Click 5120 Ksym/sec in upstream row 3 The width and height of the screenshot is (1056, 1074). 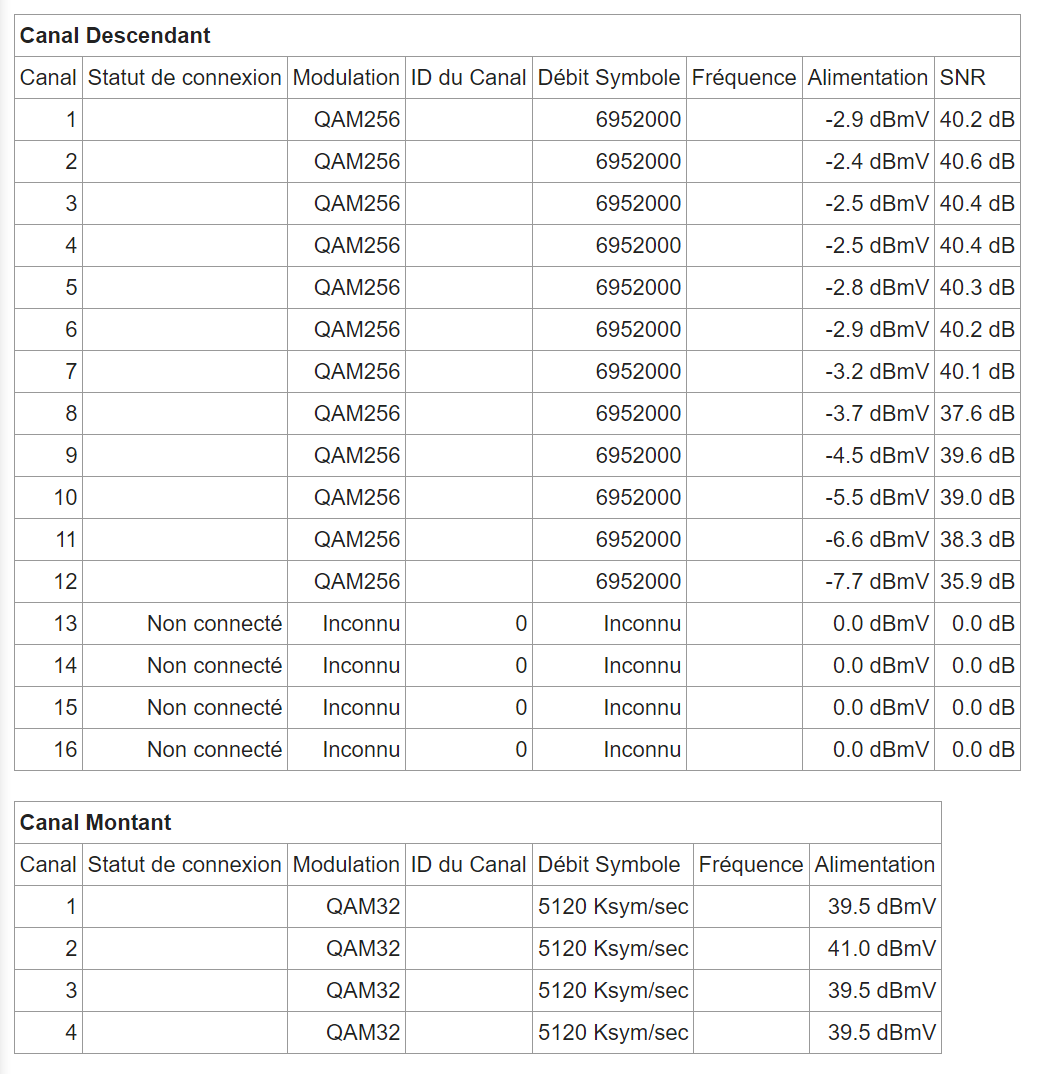point(613,990)
